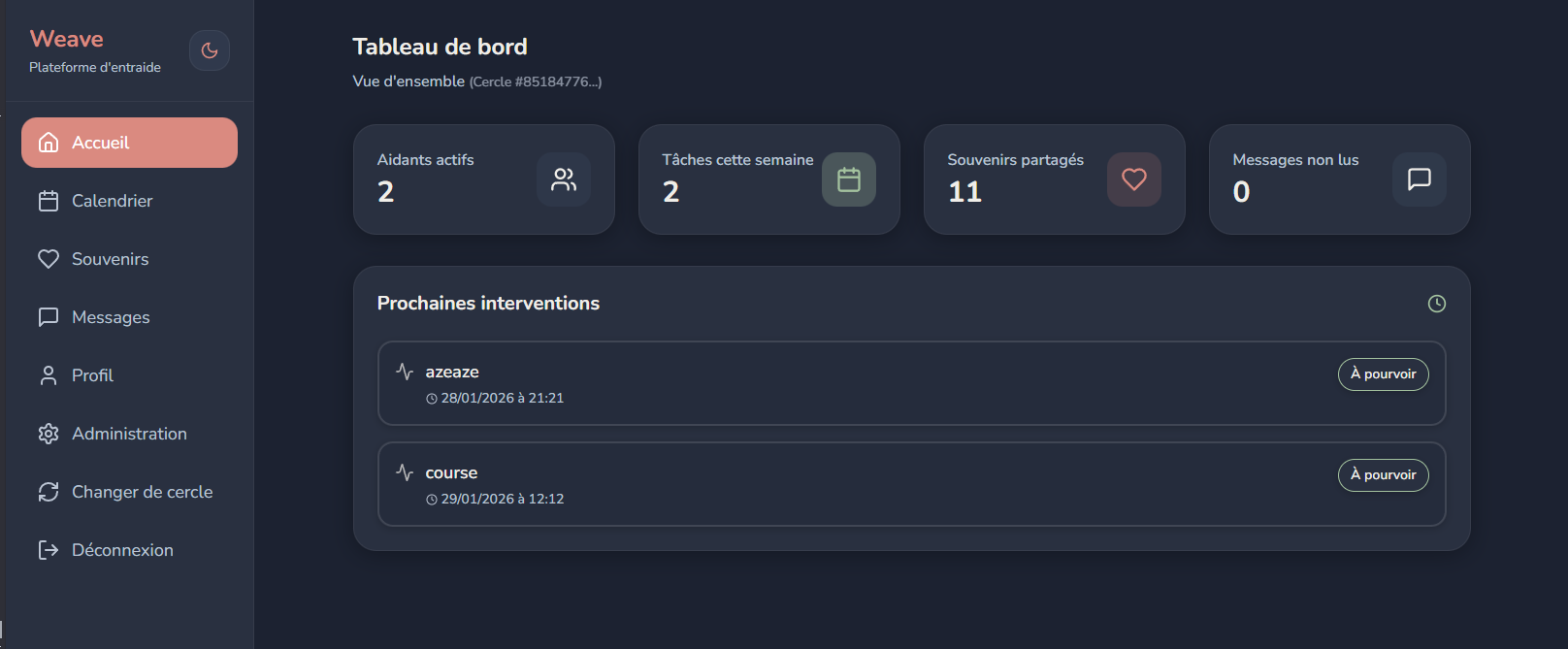Select the Profil user icon
The width and height of the screenshot is (1568, 649).
pyautogui.click(x=49, y=375)
